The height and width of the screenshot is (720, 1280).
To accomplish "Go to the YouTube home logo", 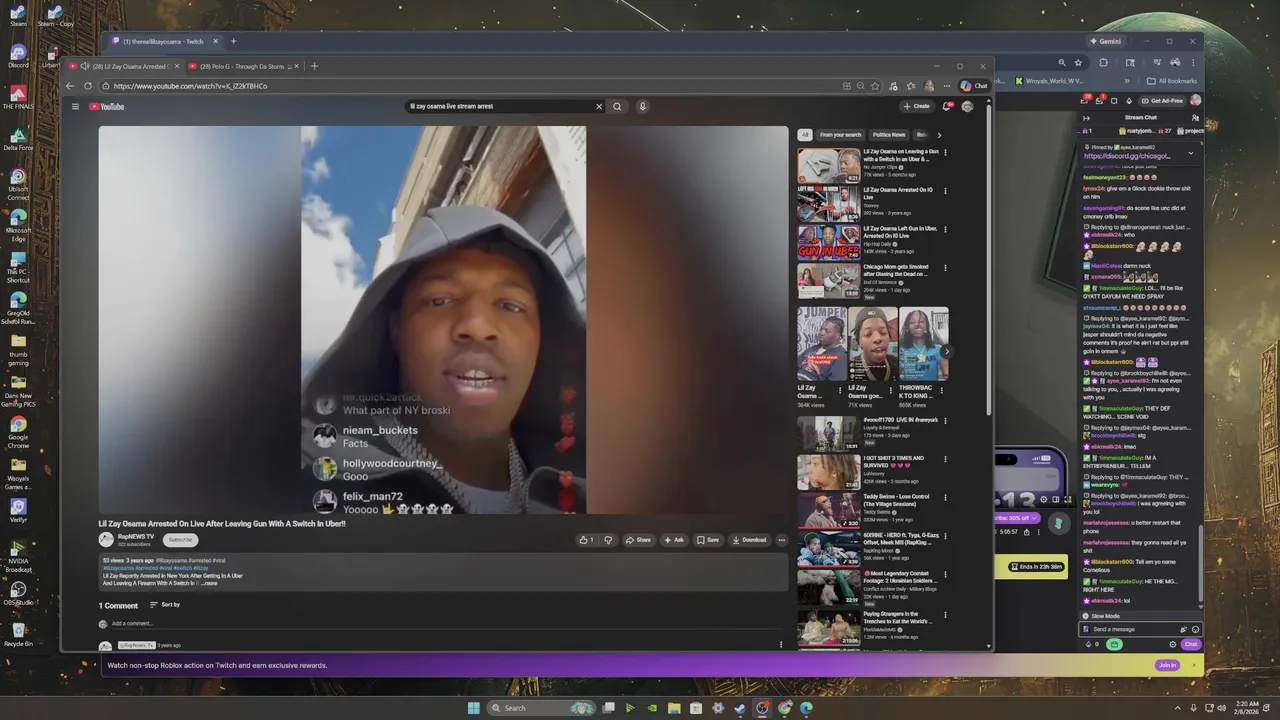I will pos(107,106).
